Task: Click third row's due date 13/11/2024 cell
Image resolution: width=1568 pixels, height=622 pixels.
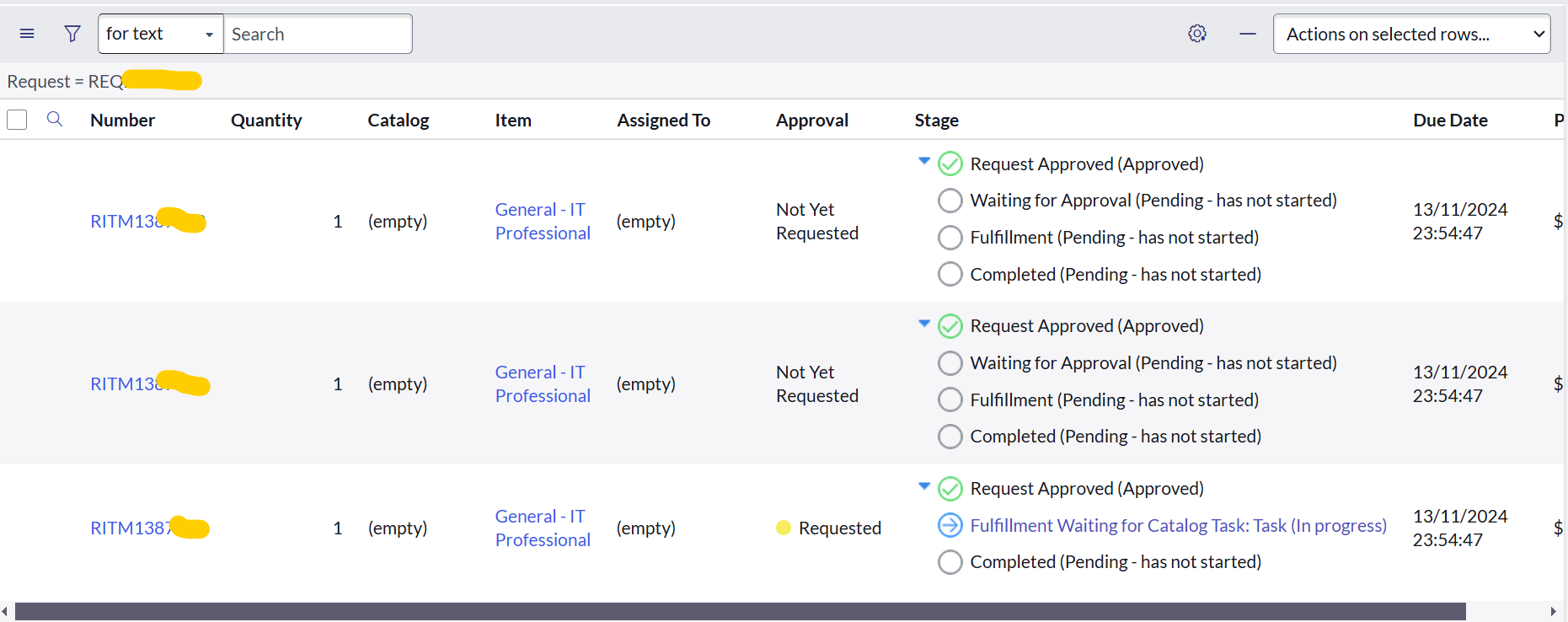Action: pyautogui.click(x=1460, y=528)
